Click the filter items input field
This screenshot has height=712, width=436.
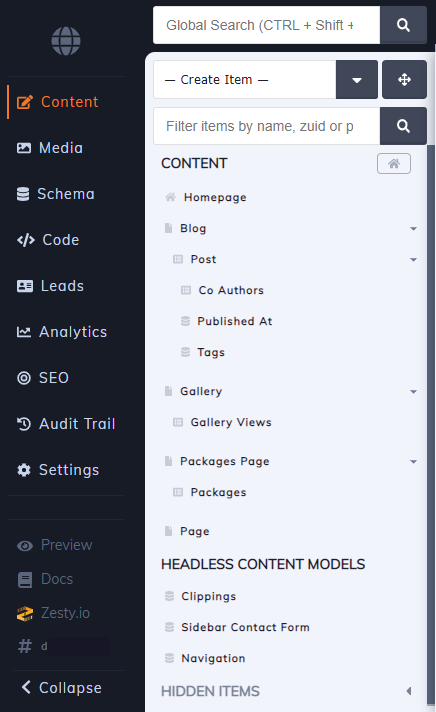[267, 126]
